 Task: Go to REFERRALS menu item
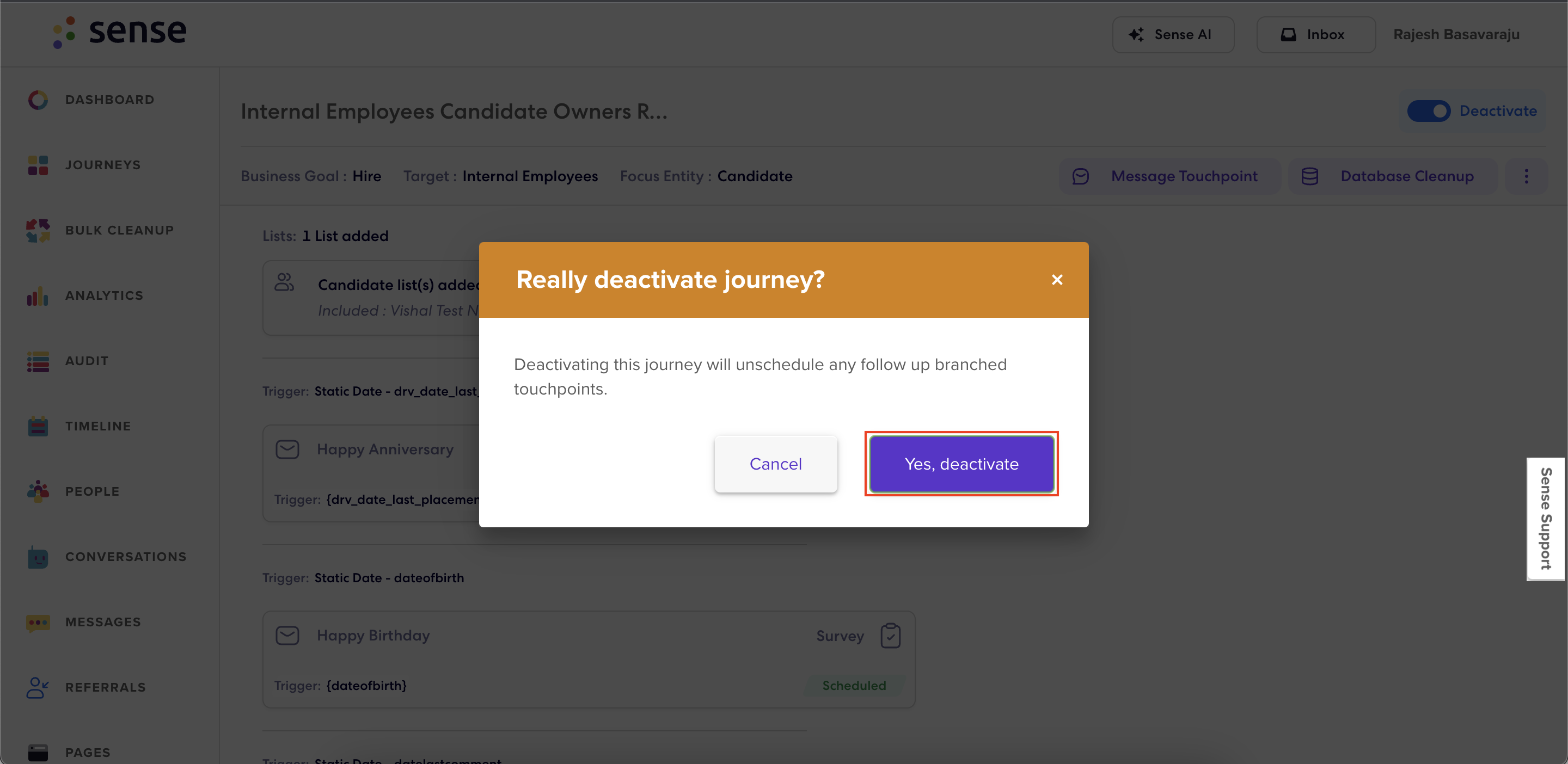[105, 687]
